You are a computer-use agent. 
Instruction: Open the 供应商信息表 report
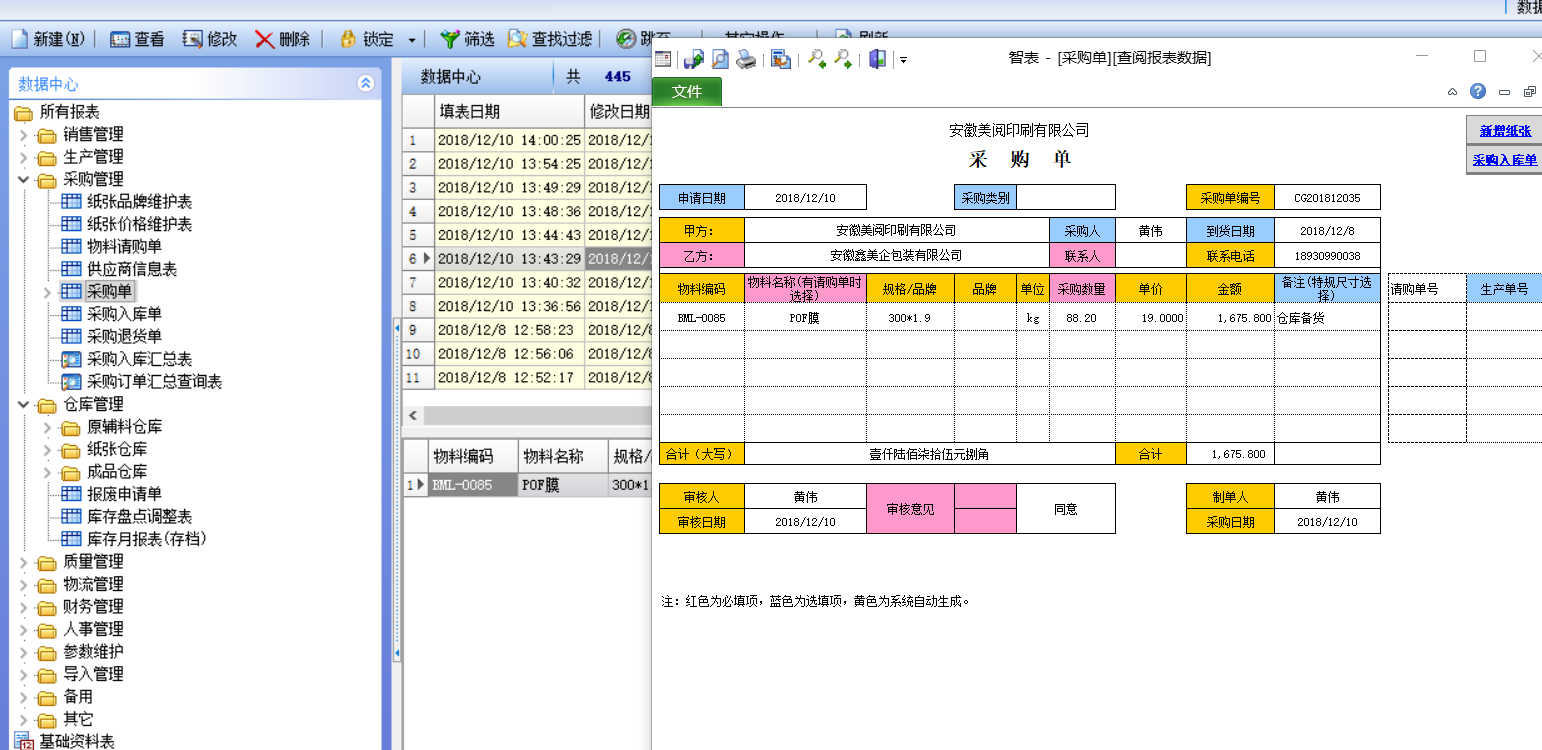[131, 269]
